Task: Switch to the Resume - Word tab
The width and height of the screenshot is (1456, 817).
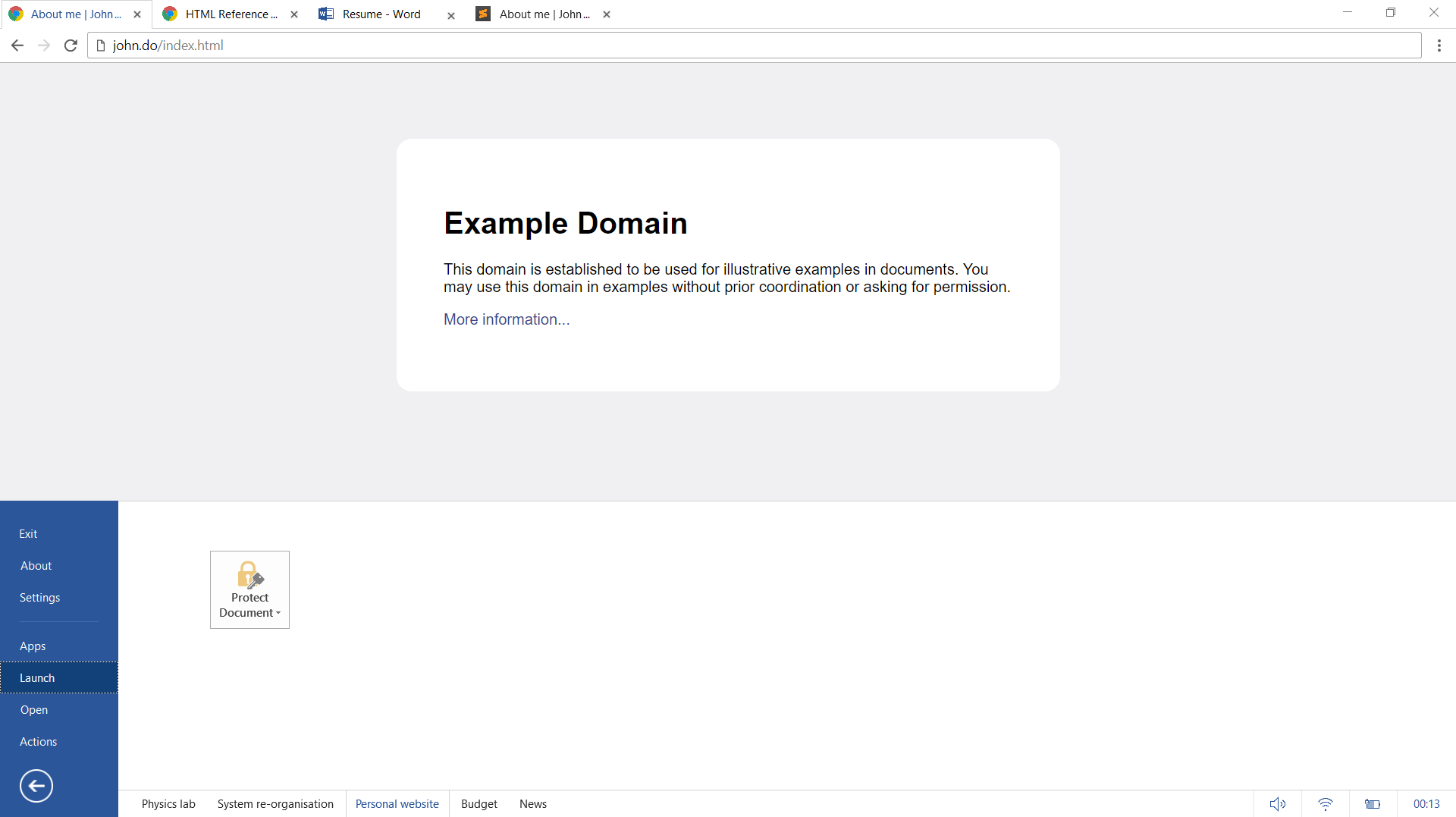Action: (388, 14)
